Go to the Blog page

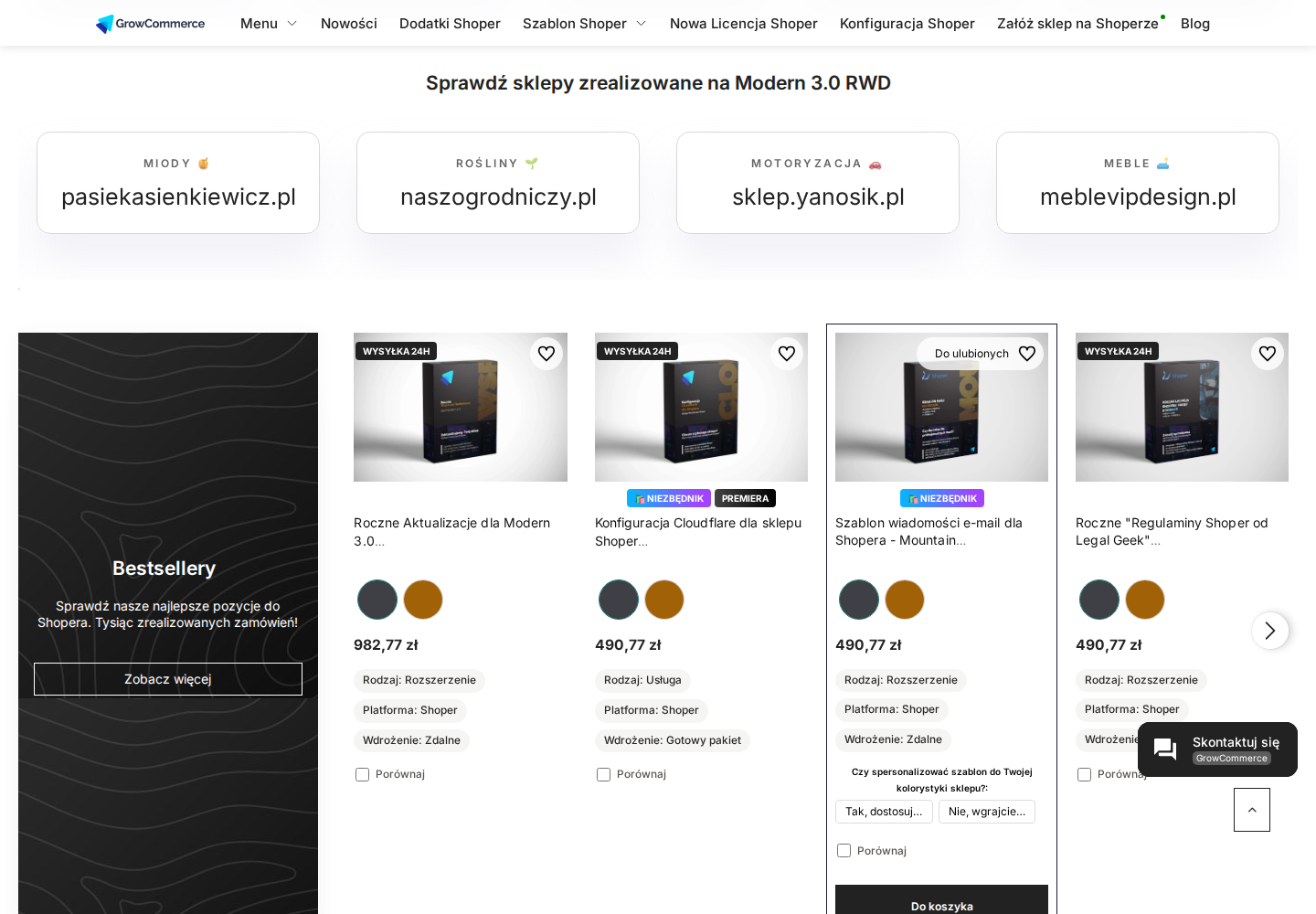coord(1195,24)
